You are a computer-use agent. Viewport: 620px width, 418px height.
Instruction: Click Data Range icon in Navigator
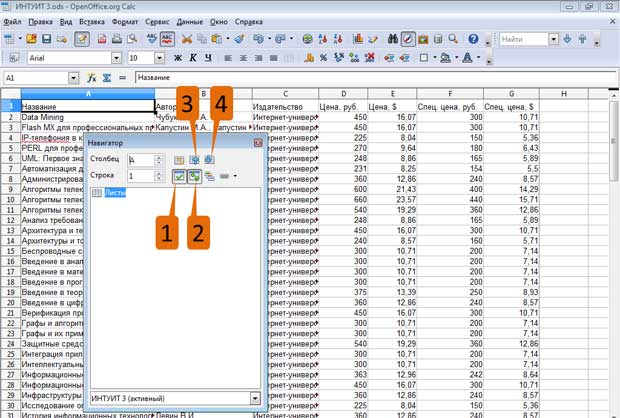click(x=179, y=160)
